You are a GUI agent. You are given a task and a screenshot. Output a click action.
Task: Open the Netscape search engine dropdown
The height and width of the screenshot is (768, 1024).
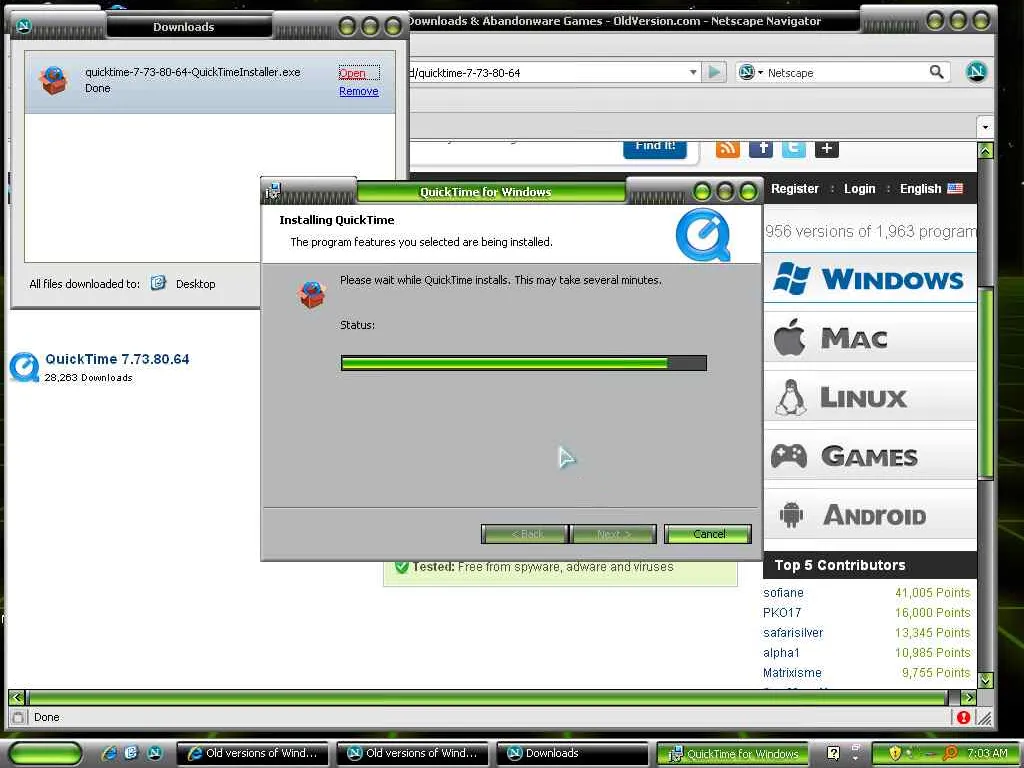(750, 72)
